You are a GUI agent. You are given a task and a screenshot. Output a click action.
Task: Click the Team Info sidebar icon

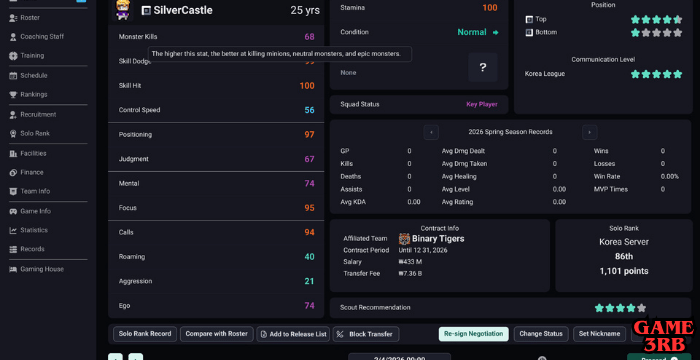click(x=13, y=191)
